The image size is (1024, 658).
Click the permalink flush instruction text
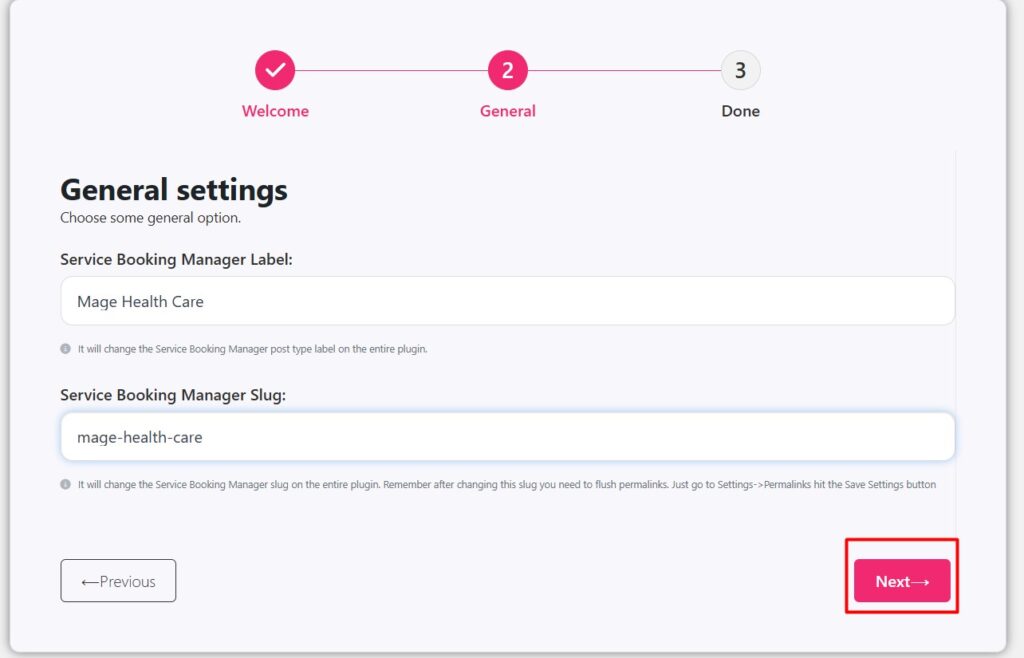(500, 484)
